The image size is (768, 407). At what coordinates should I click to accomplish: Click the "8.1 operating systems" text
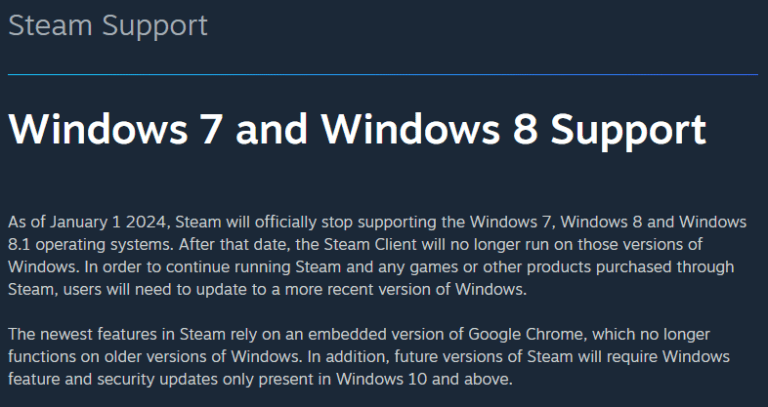(x=84, y=245)
